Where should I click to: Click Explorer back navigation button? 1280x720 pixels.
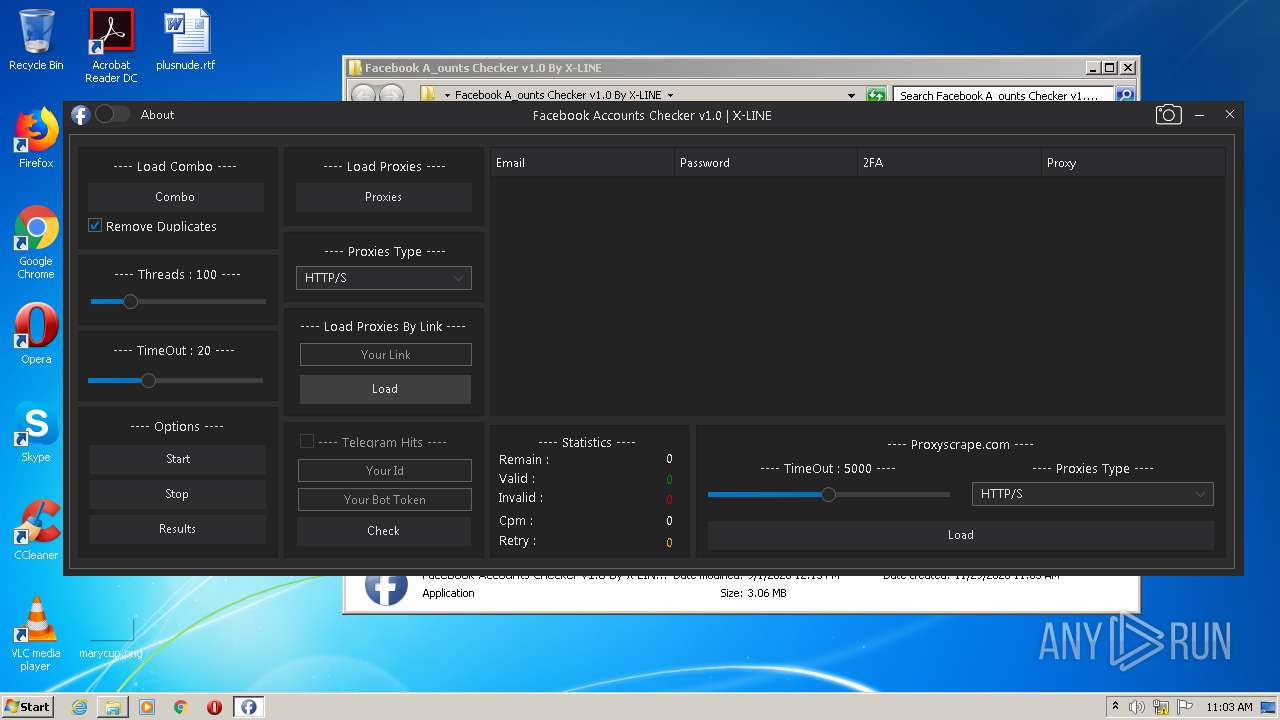point(363,95)
